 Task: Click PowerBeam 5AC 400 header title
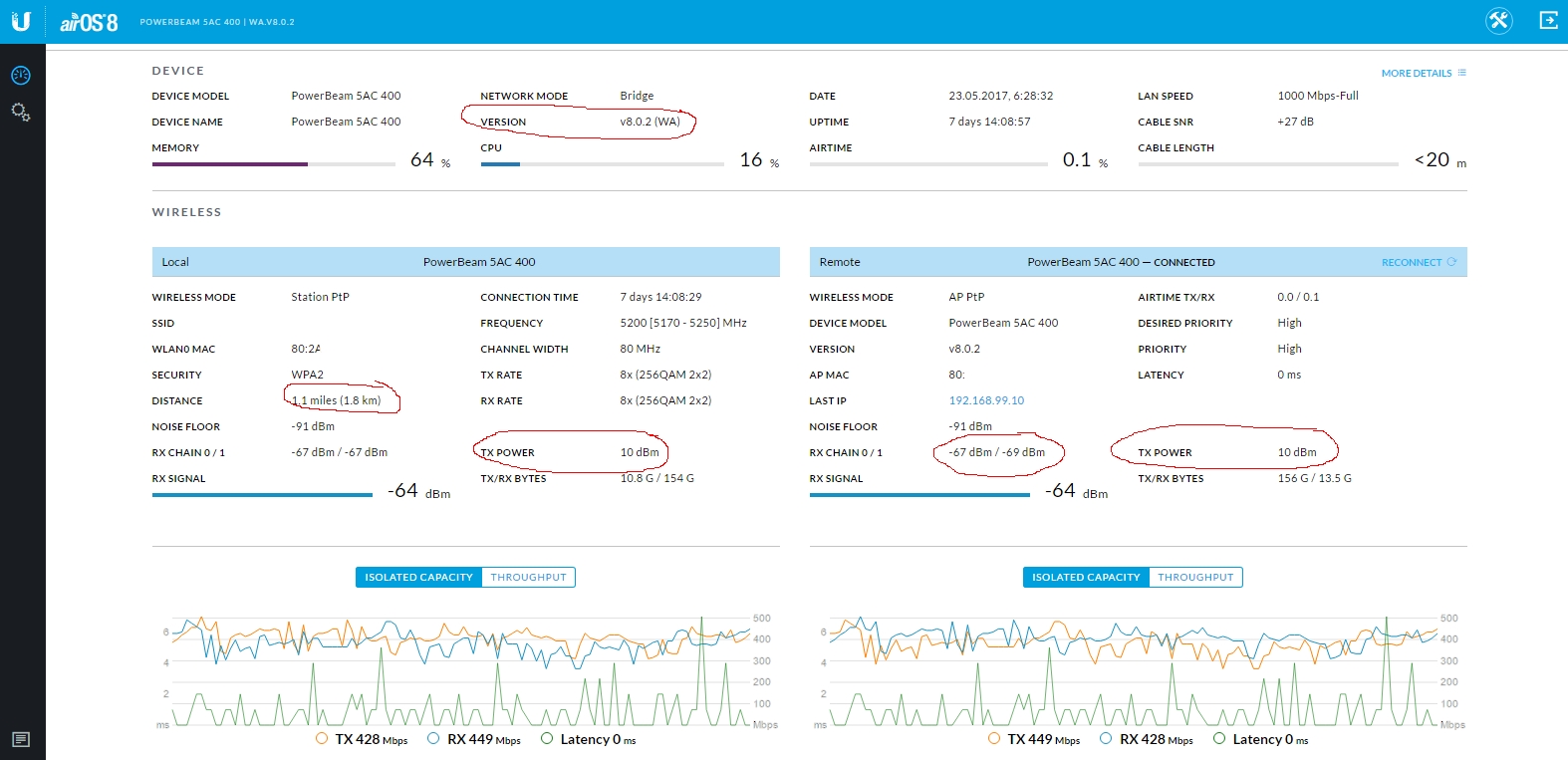217,22
